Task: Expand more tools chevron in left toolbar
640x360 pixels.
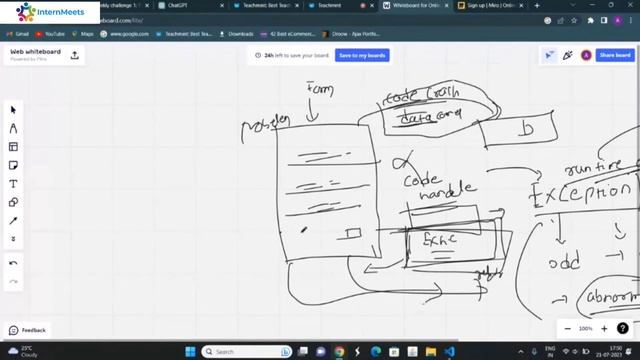Action: click(x=13, y=239)
